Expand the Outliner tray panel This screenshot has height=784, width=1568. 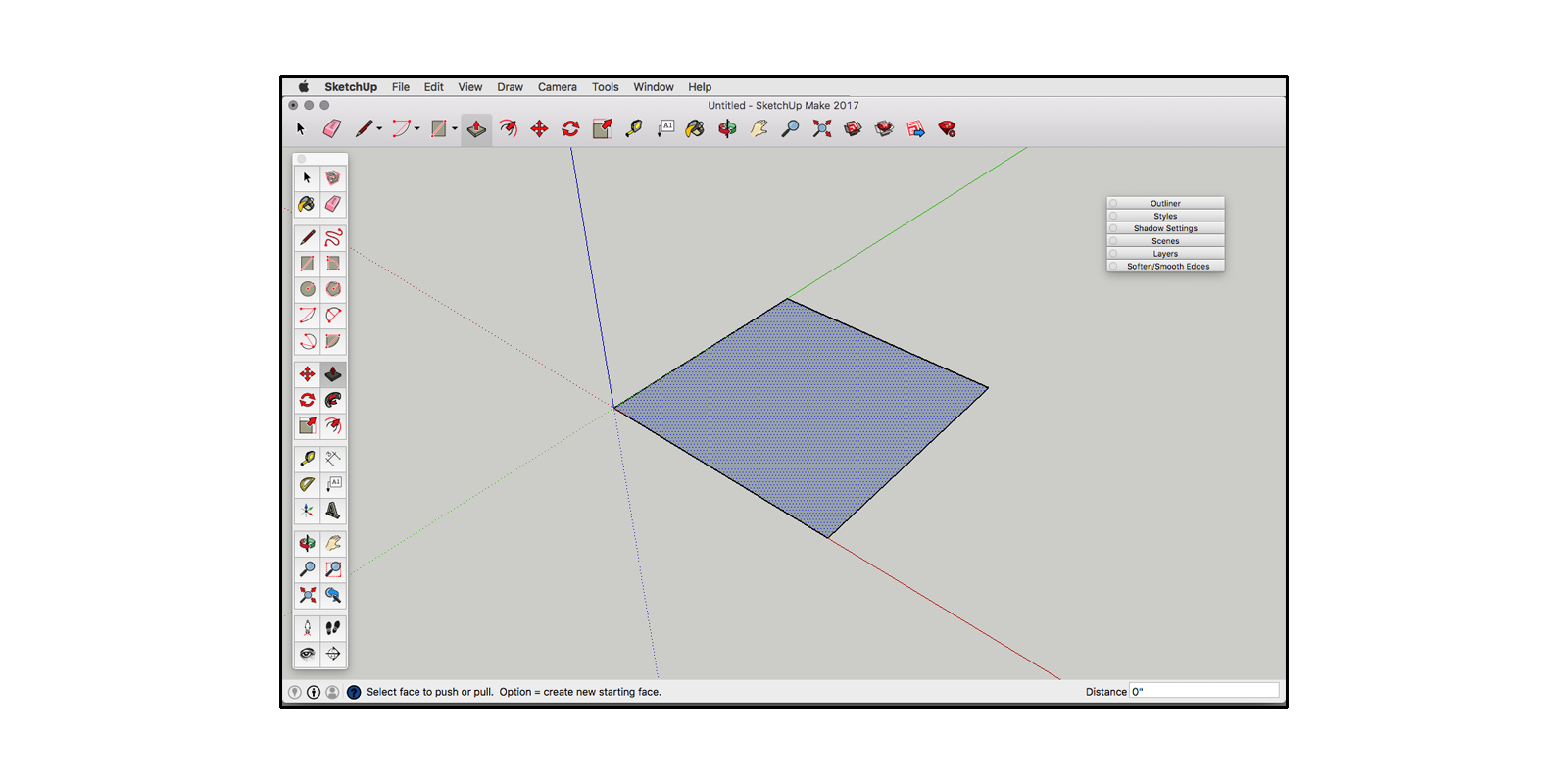pyautogui.click(x=1165, y=203)
